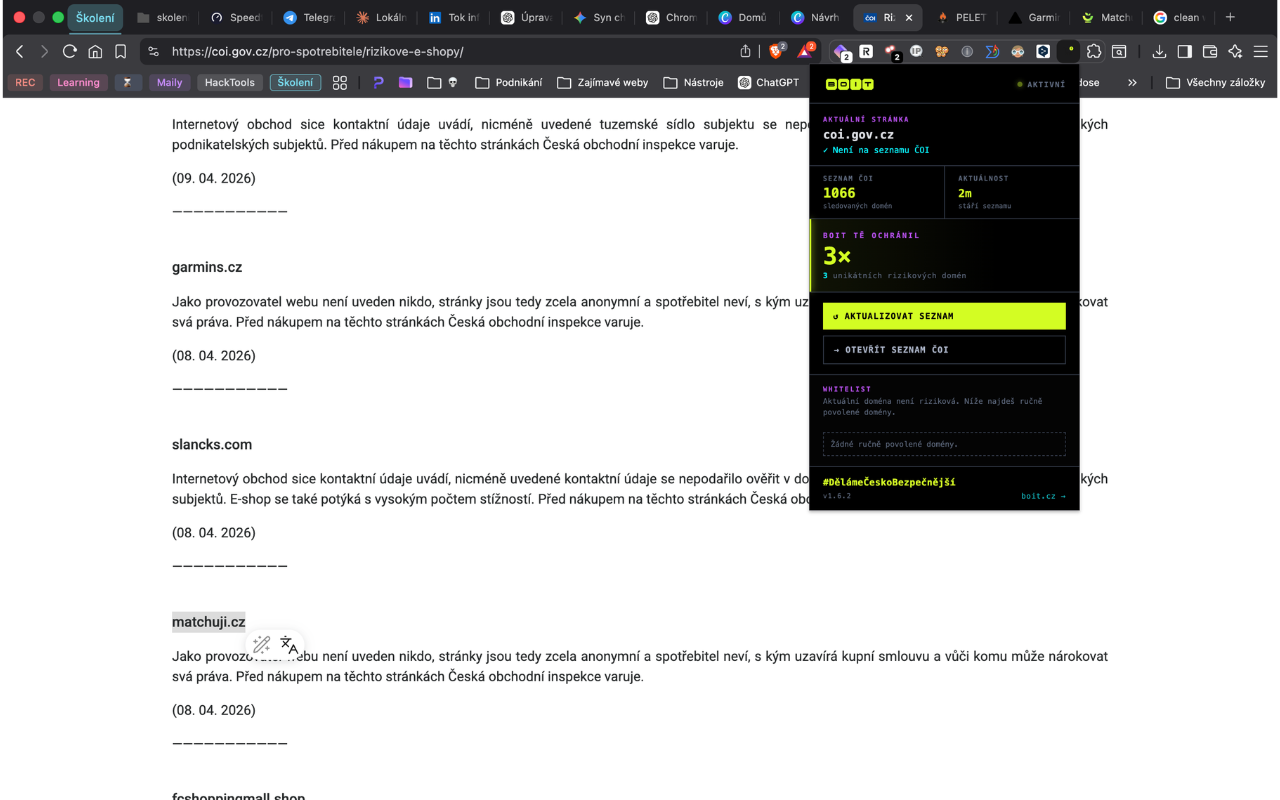
Task: Toggle the browser sidebar panel
Action: click(x=1184, y=51)
